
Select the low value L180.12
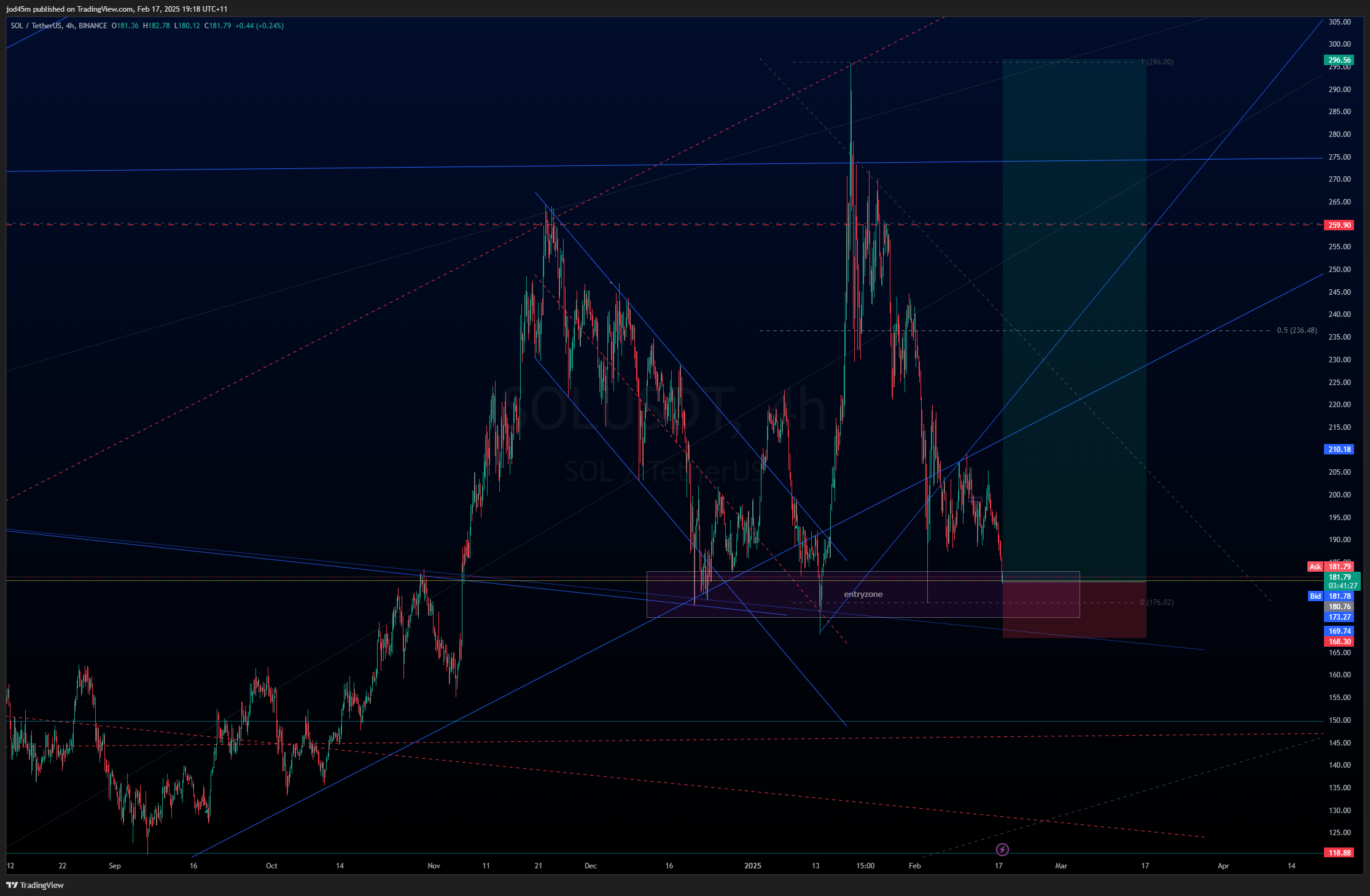[x=187, y=26]
